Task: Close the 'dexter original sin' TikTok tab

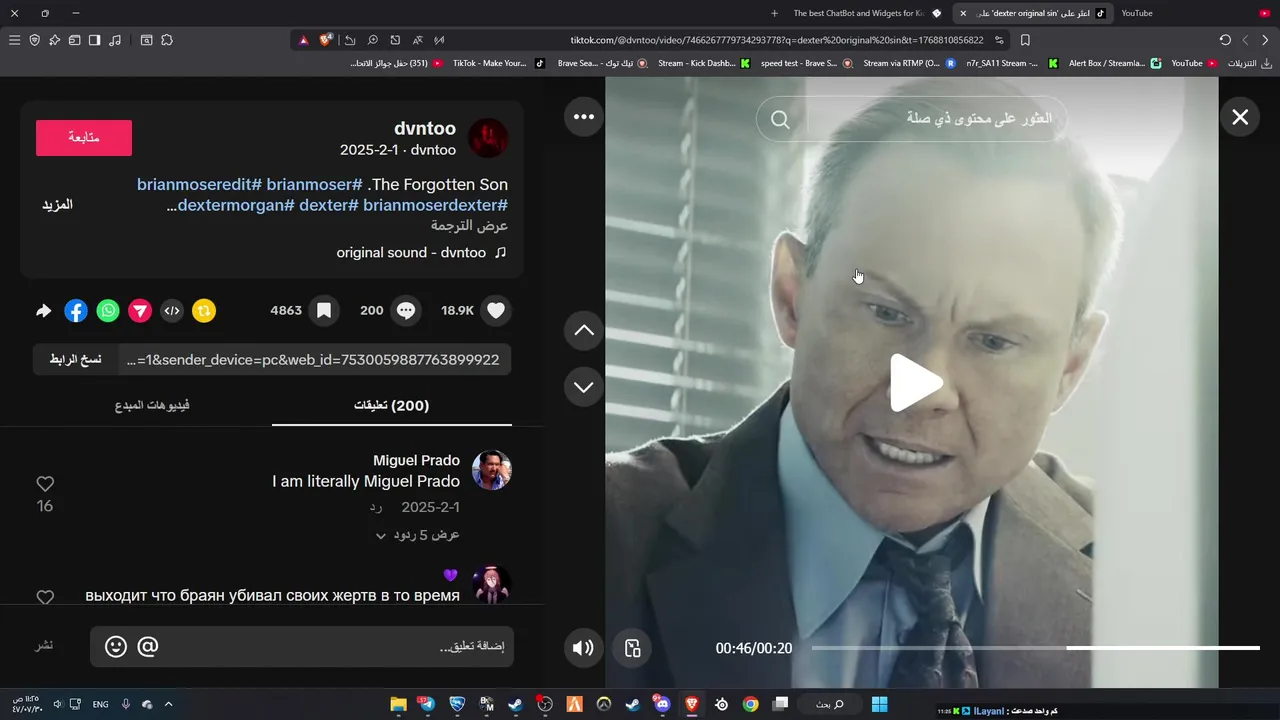Action: pos(963,13)
